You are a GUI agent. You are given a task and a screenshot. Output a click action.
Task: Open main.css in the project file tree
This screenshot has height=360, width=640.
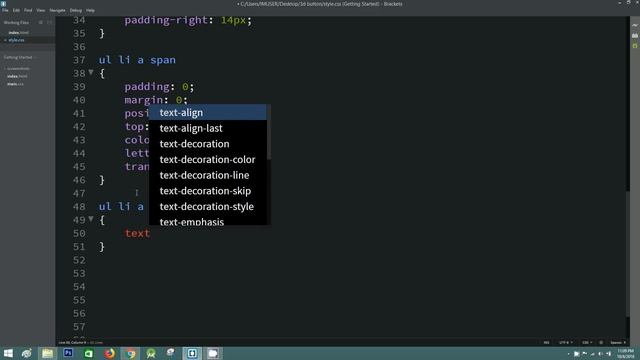[x=15, y=84]
